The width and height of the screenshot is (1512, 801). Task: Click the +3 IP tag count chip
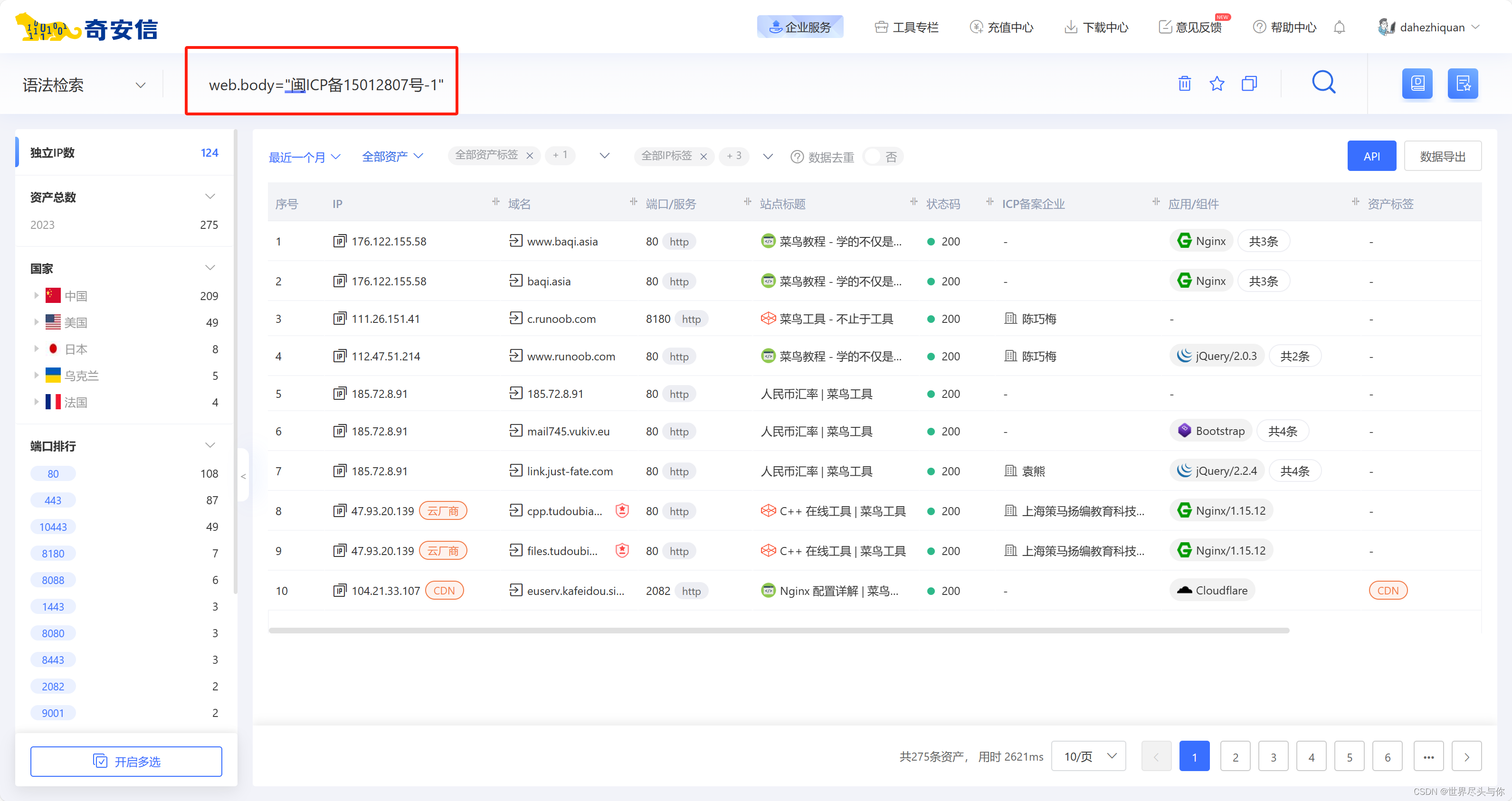click(734, 156)
